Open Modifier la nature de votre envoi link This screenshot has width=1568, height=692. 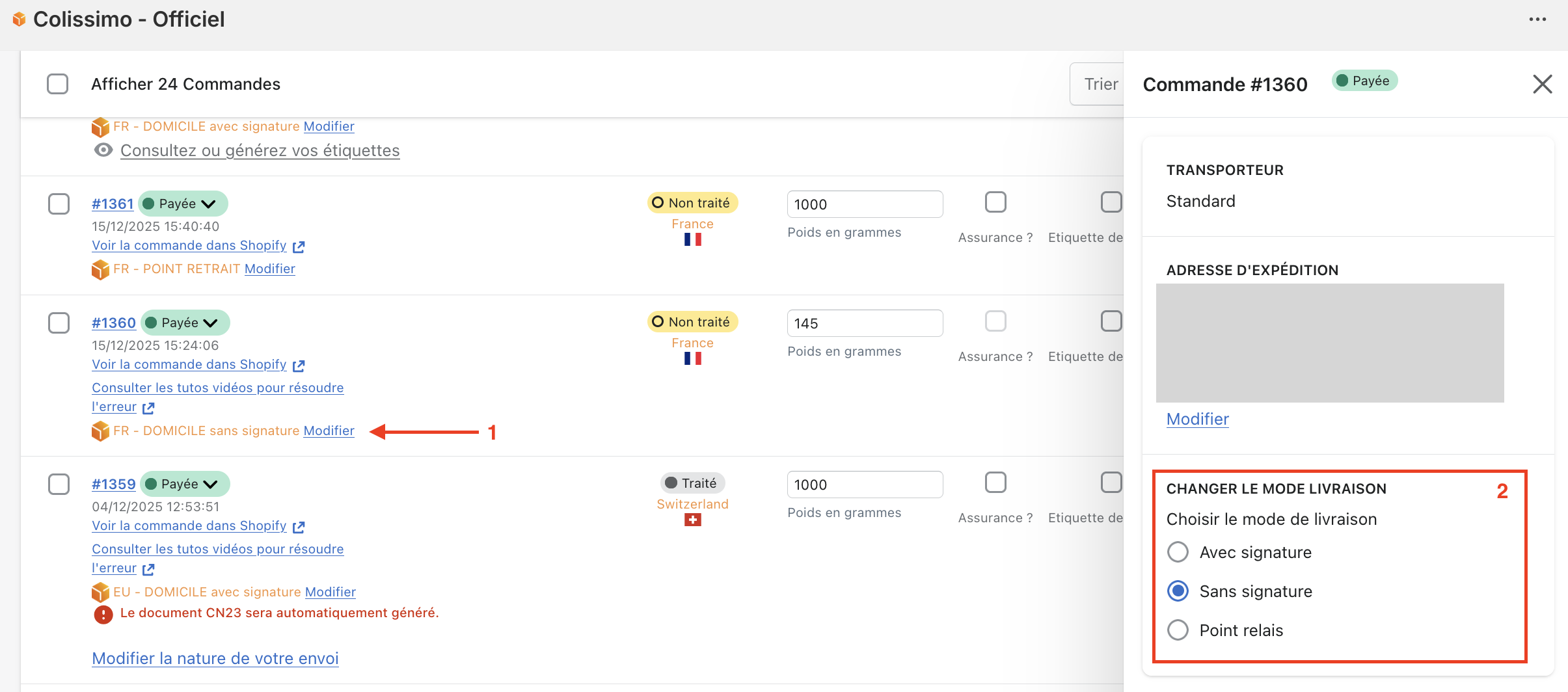(215, 658)
